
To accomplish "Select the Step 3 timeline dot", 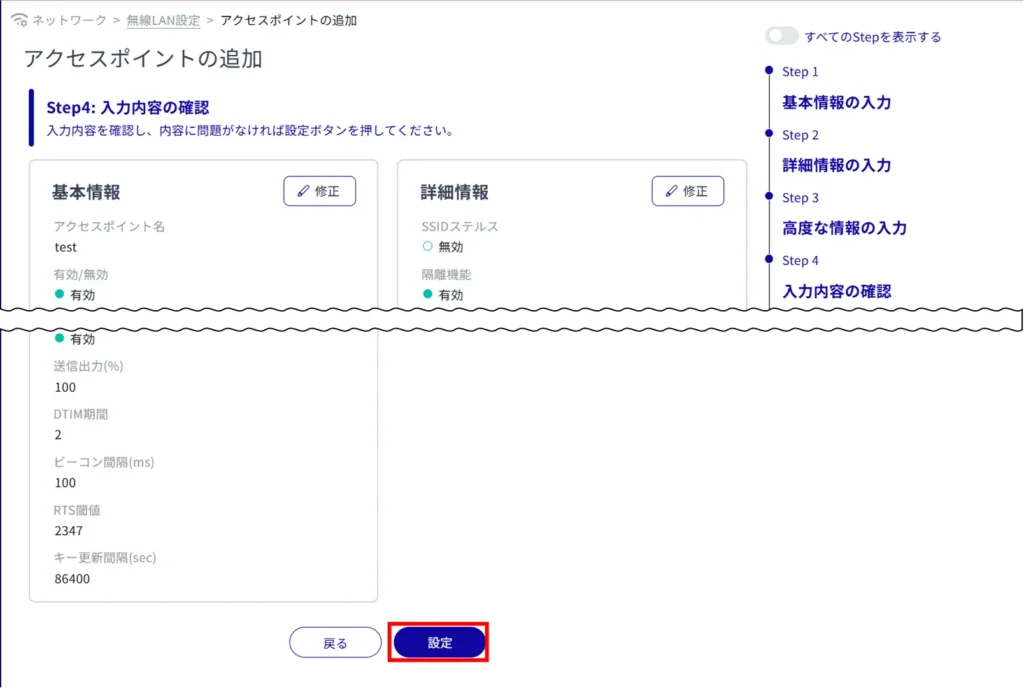I will pyautogui.click(x=768, y=196).
